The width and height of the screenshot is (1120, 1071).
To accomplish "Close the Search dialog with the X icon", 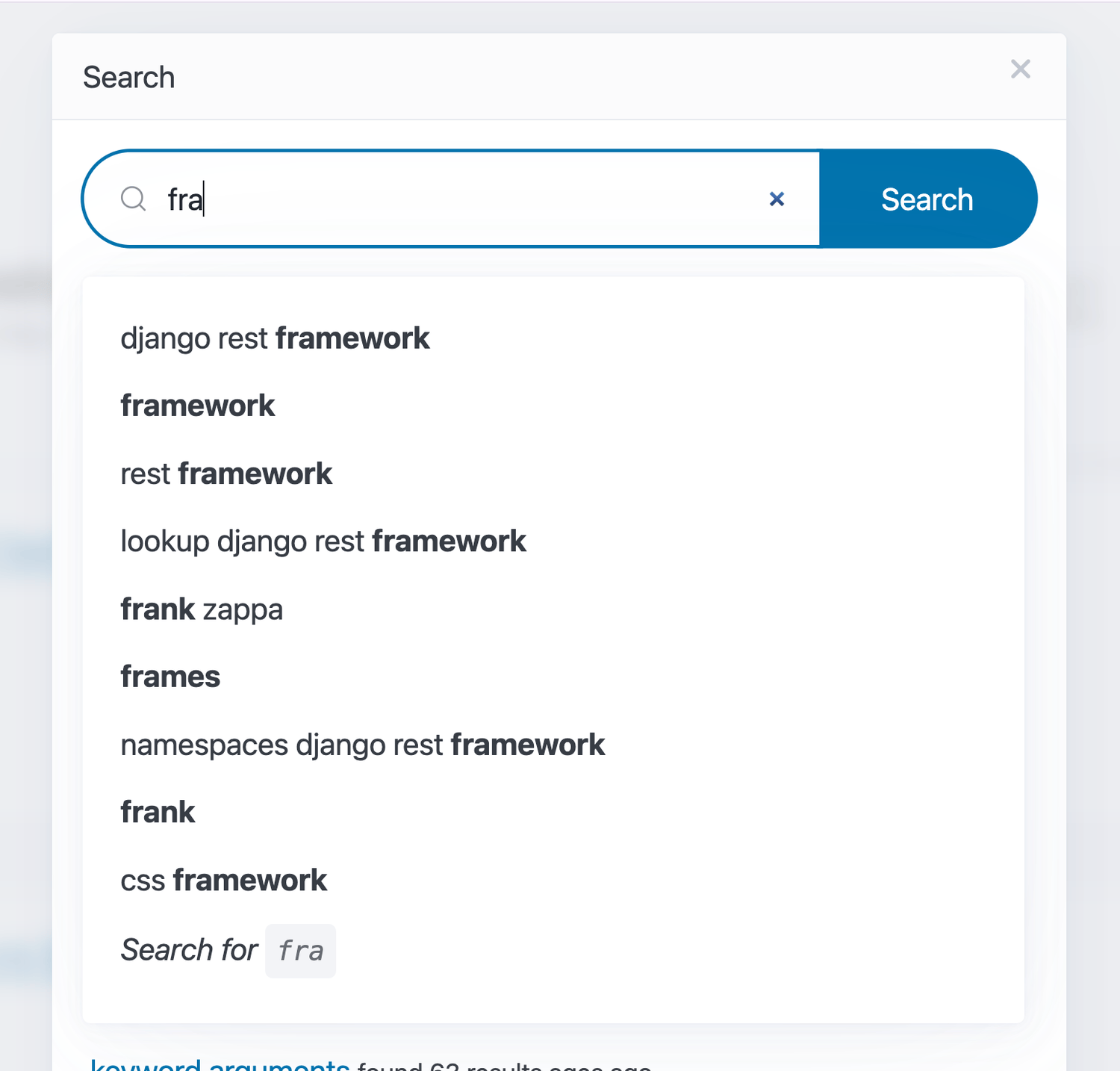I will (1021, 69).
